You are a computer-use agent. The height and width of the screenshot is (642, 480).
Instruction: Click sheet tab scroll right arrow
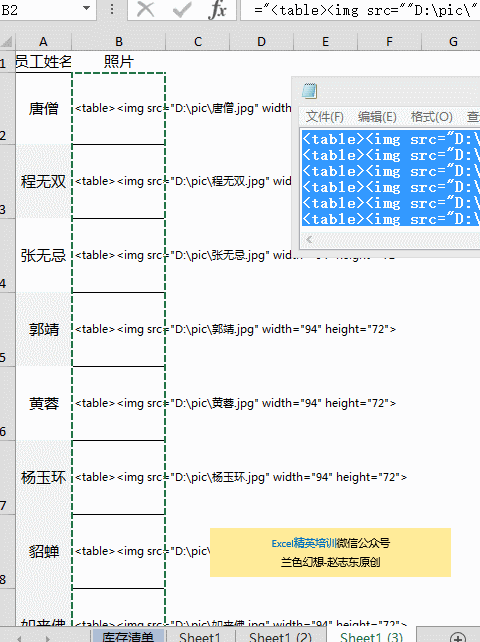coord(48,638)
